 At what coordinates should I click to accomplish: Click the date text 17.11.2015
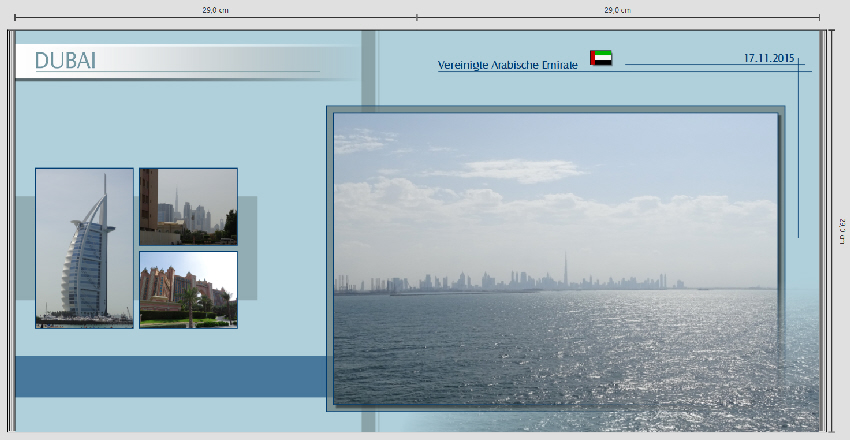tap(768, 58)
